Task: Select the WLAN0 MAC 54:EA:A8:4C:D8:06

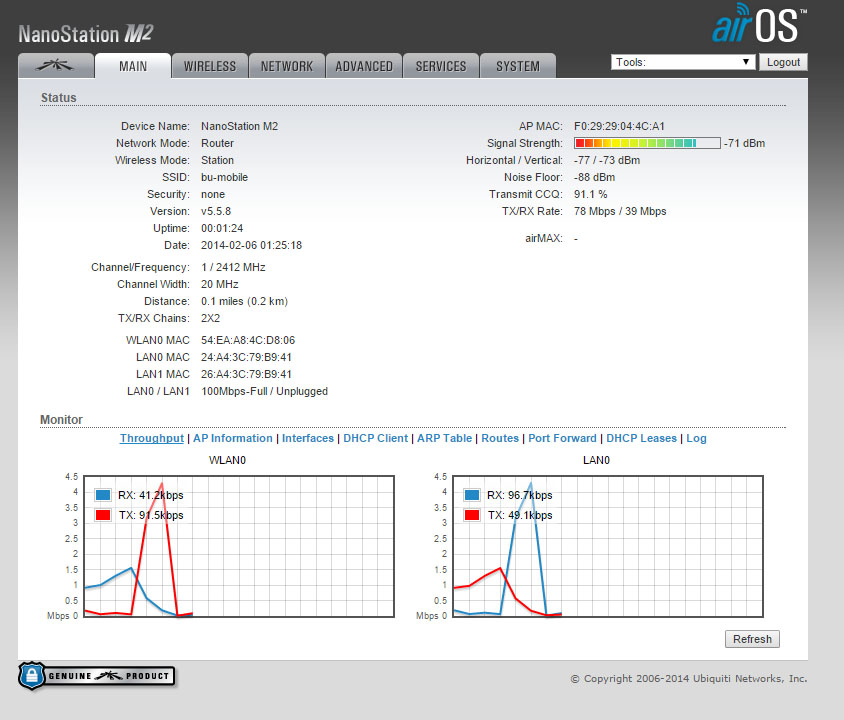Action: click(x=248, y=340)
